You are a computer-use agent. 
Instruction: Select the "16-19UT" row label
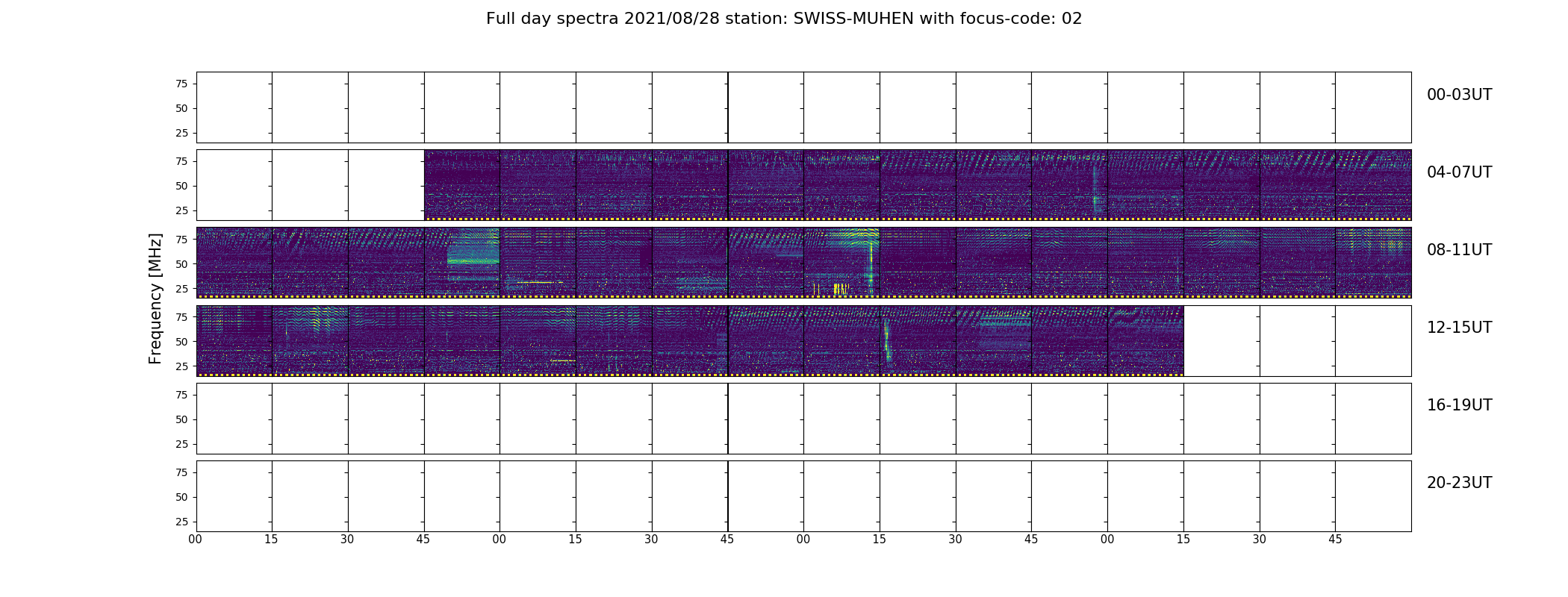coord(1459,405)
